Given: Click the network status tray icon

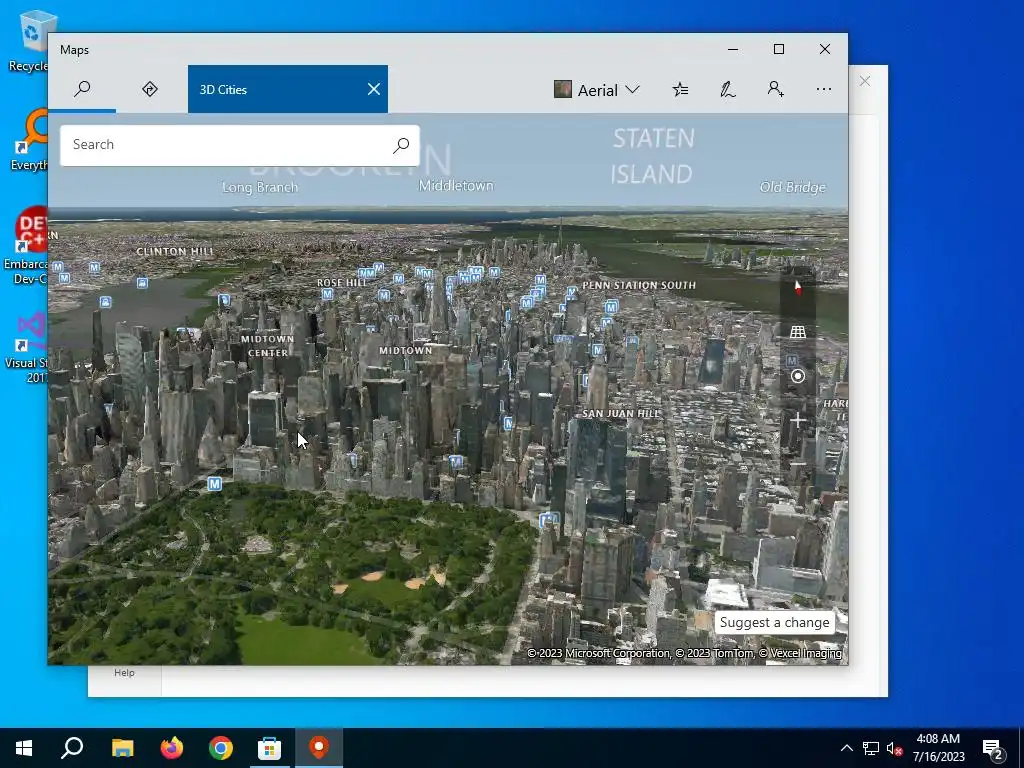Looking at the screenshot, I should pyautogui.click(x=871, y=748).
